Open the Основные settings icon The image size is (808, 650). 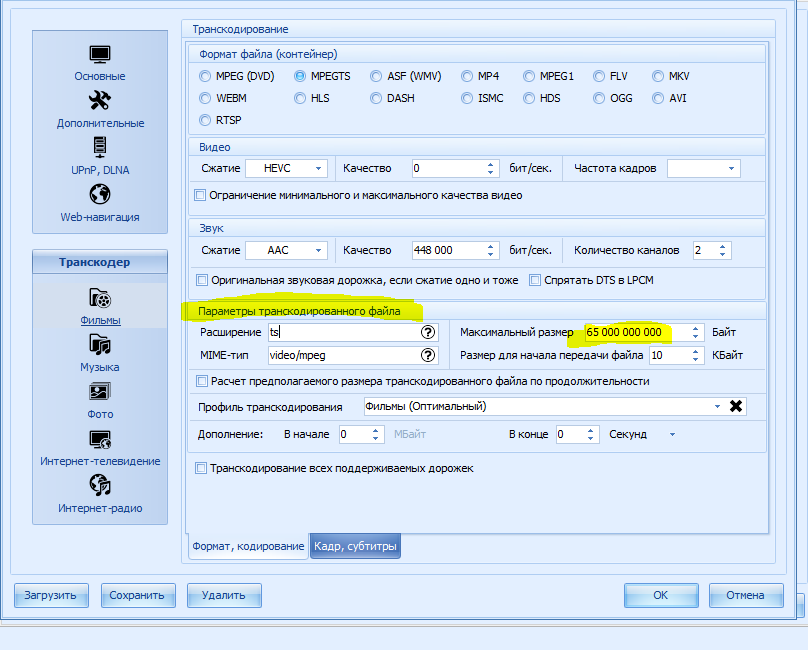(x=99, y=55)
